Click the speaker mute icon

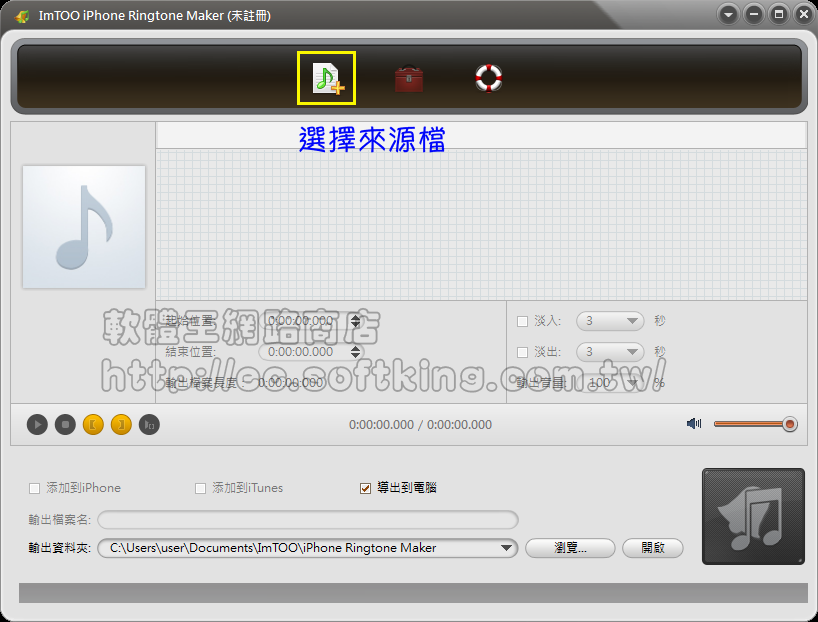click(694, 424)
